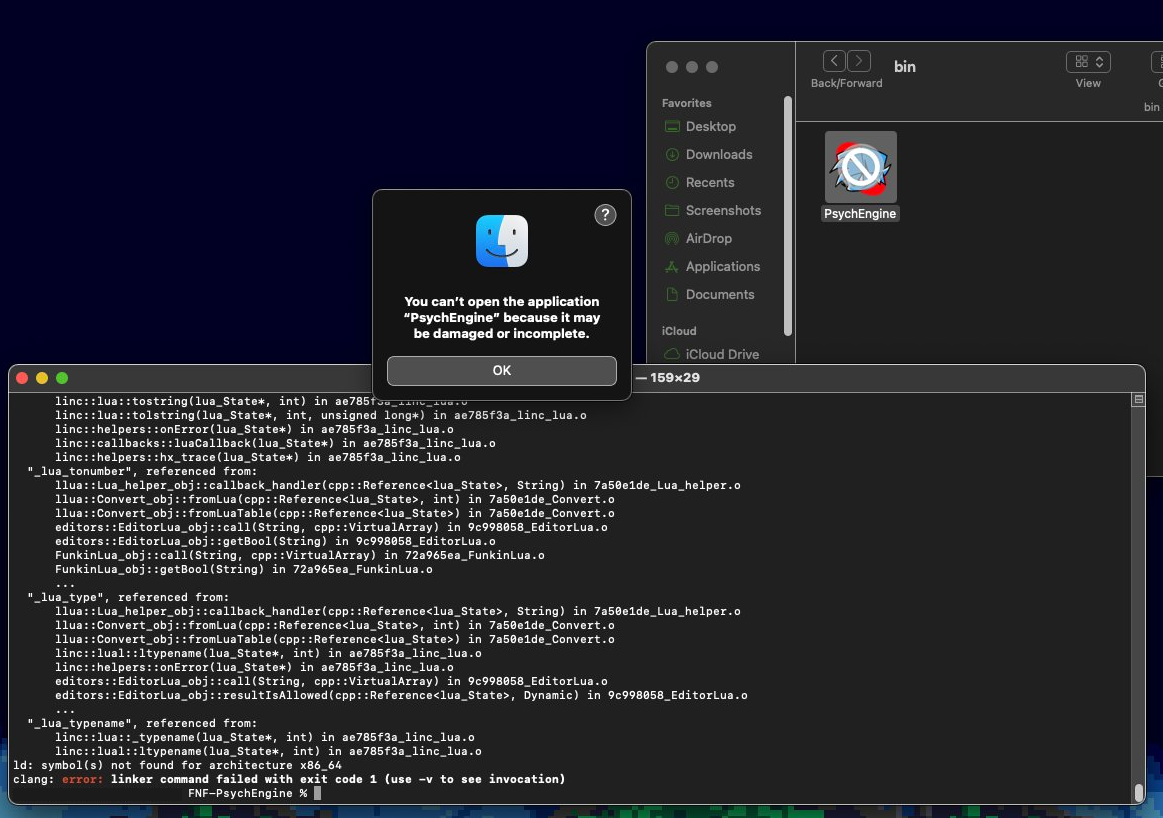The image size is (1163, 818).
Task: Click 'FunkinLua_obj::getBool(String)' Terminal line
Action: pyautogui.click(x=243, y=569)
